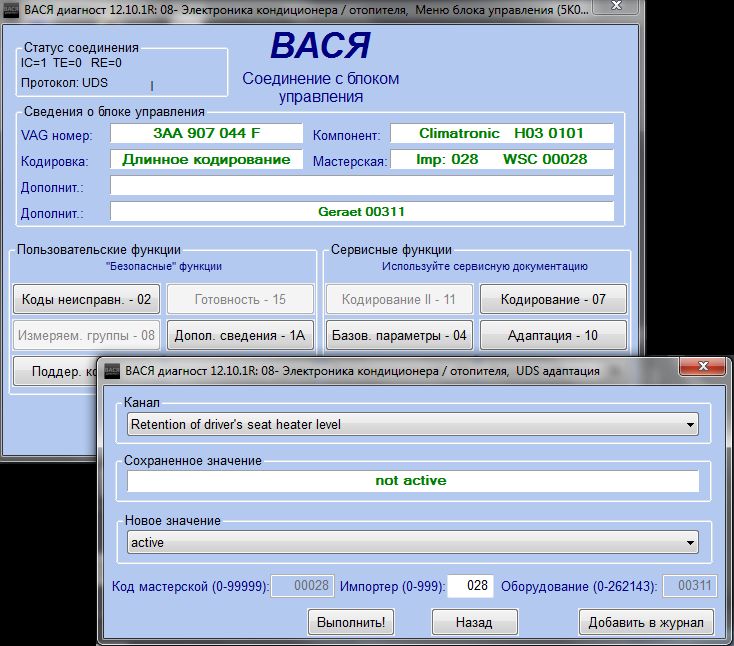The height and width of the screenshot is (646, 734).
Task: Click the ВАСЯ app icon in adaptation dialog title bar
Action: (x=112, y=371)
